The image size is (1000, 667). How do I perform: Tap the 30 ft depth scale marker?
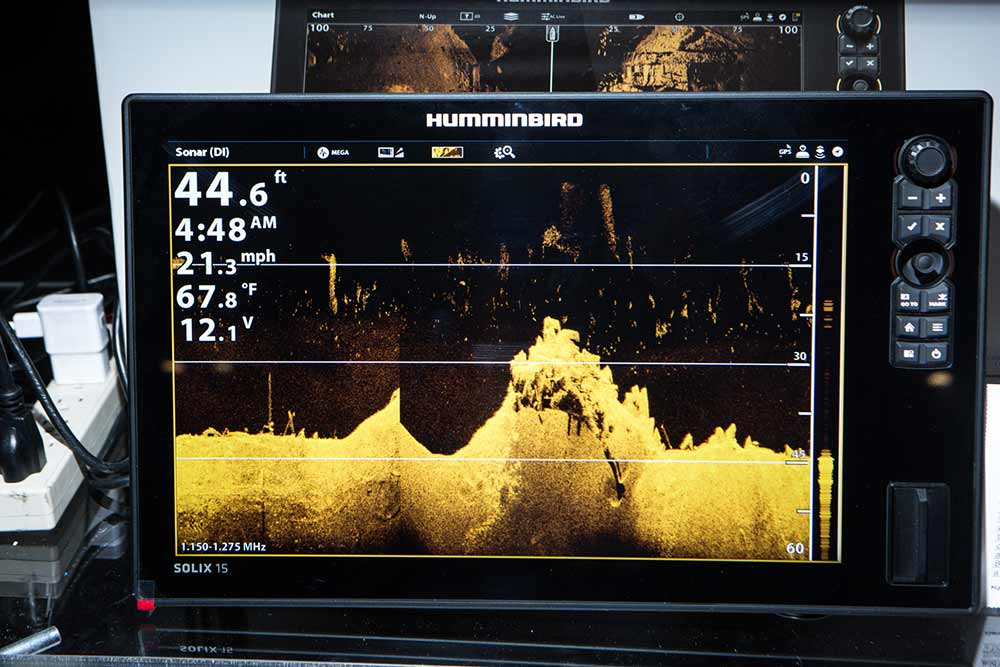pyautogui.click(x=800, y=356)
